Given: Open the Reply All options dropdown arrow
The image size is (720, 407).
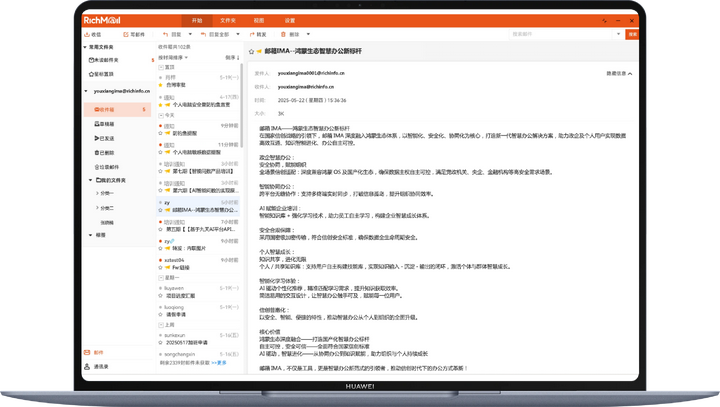Looking at the screenshot, I should click(238, 34).
